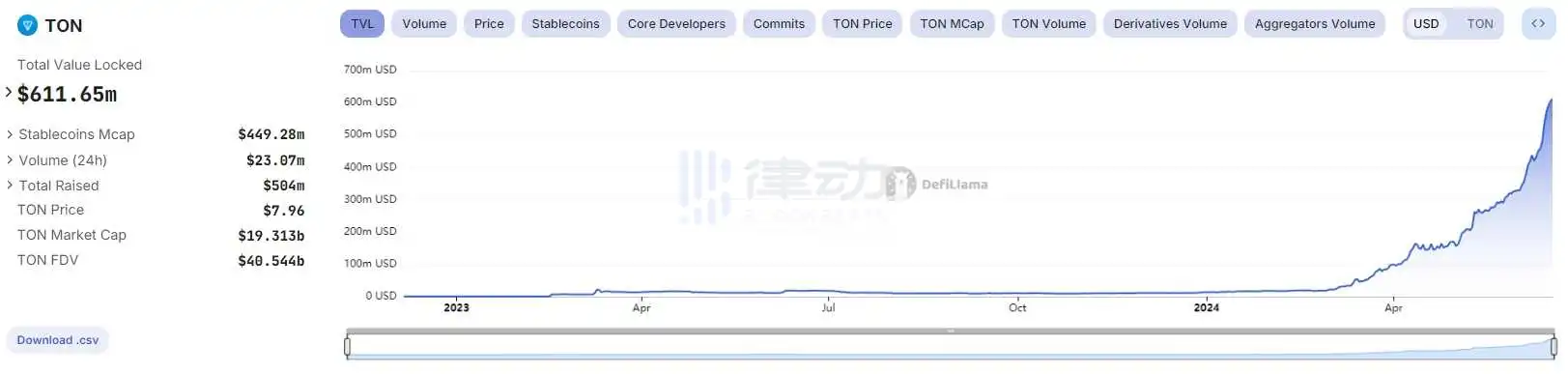
Task: Show TON MCap on chart
Action: pos(952,23)
